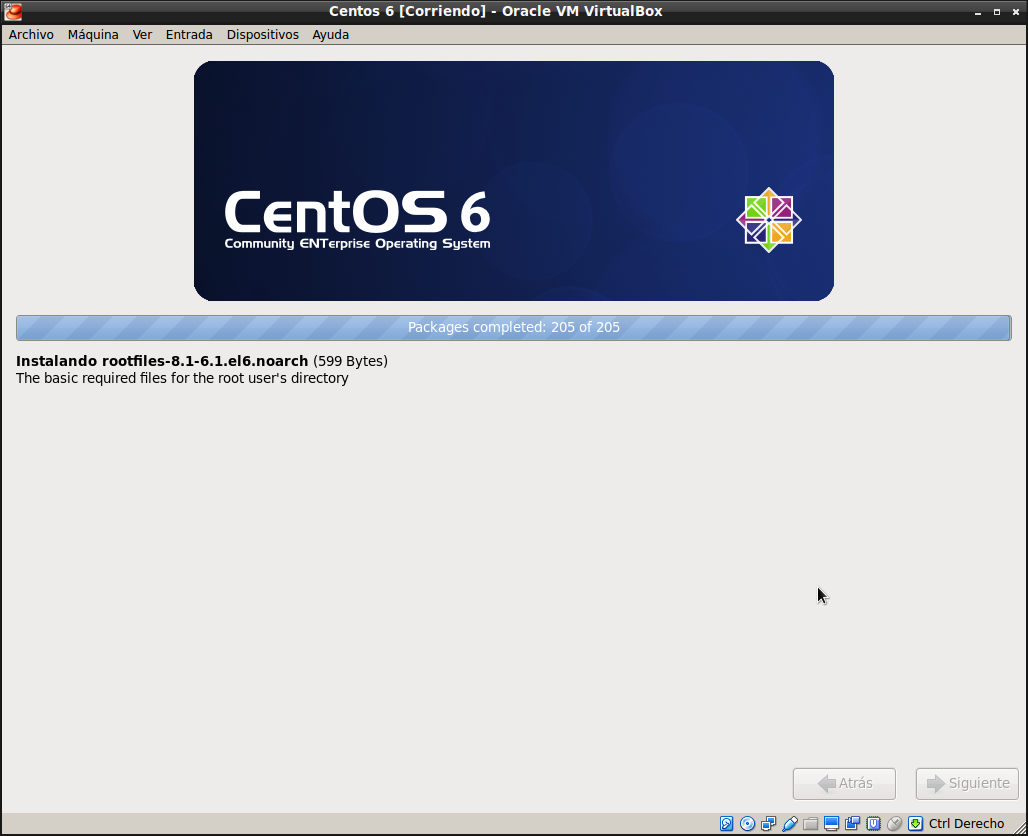Open the Máquina menu
Screen dimensions: 1028x836
tap(93, 34)
